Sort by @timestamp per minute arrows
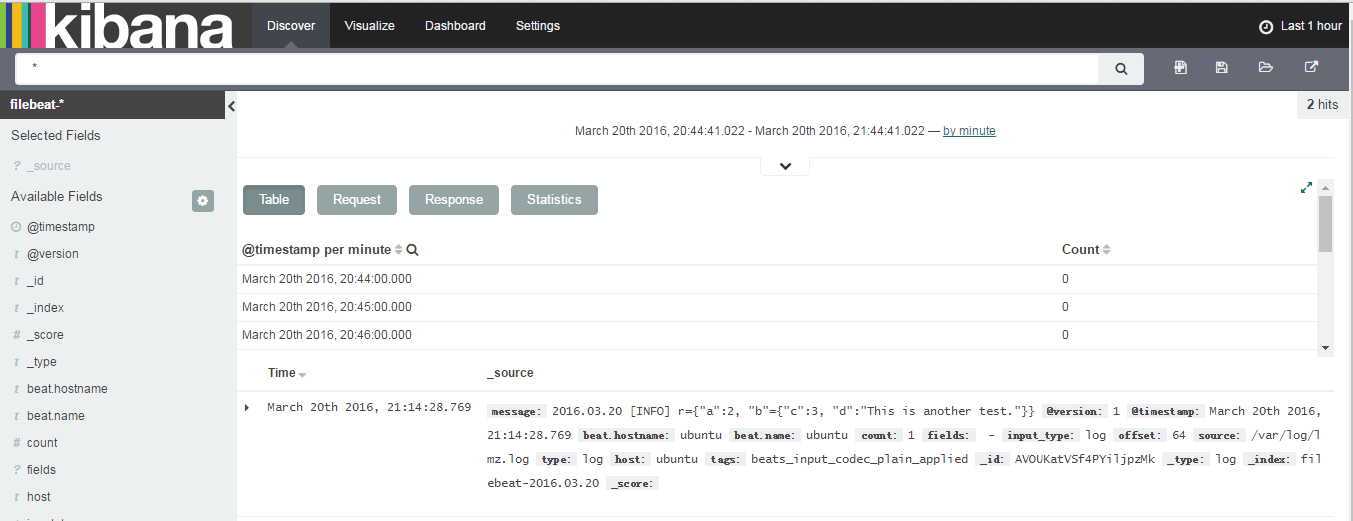This screenshot has height=521, width=1353. 399,250
